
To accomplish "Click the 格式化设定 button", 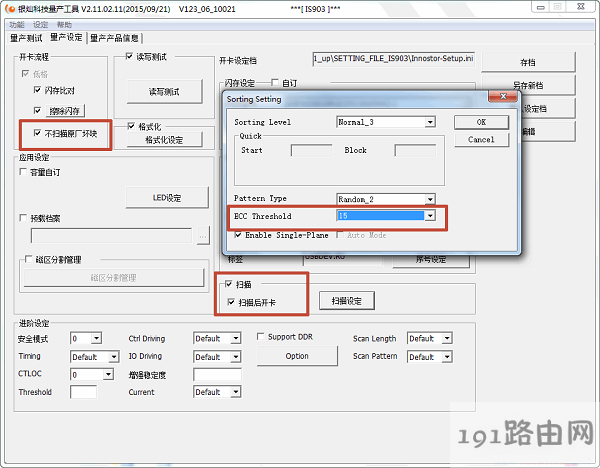I will pos(164,140).
